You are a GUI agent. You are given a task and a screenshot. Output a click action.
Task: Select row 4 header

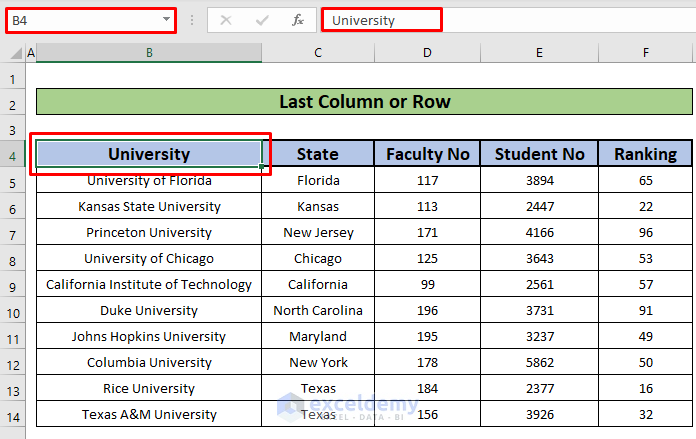[x=13, y=155]
